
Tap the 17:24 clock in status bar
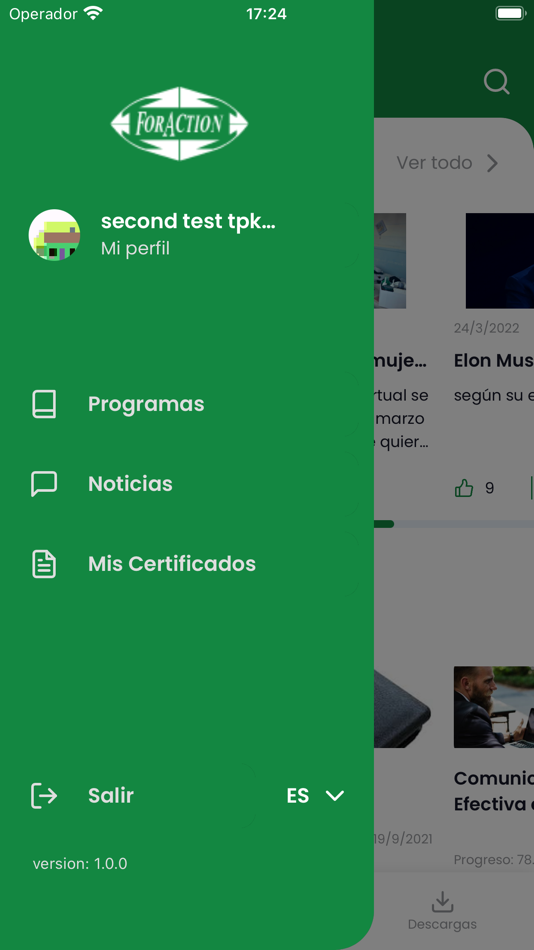tap(266, 13)
